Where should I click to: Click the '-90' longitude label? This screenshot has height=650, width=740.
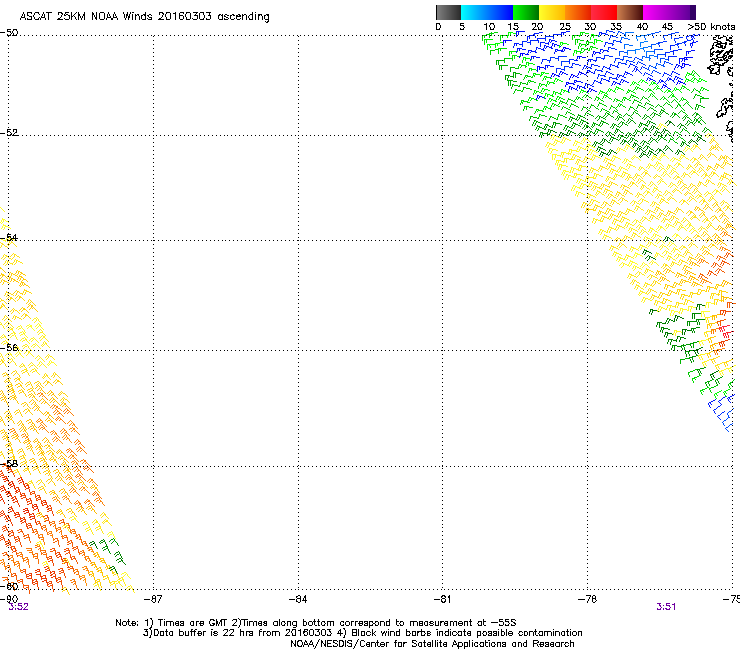pos(9,599)
